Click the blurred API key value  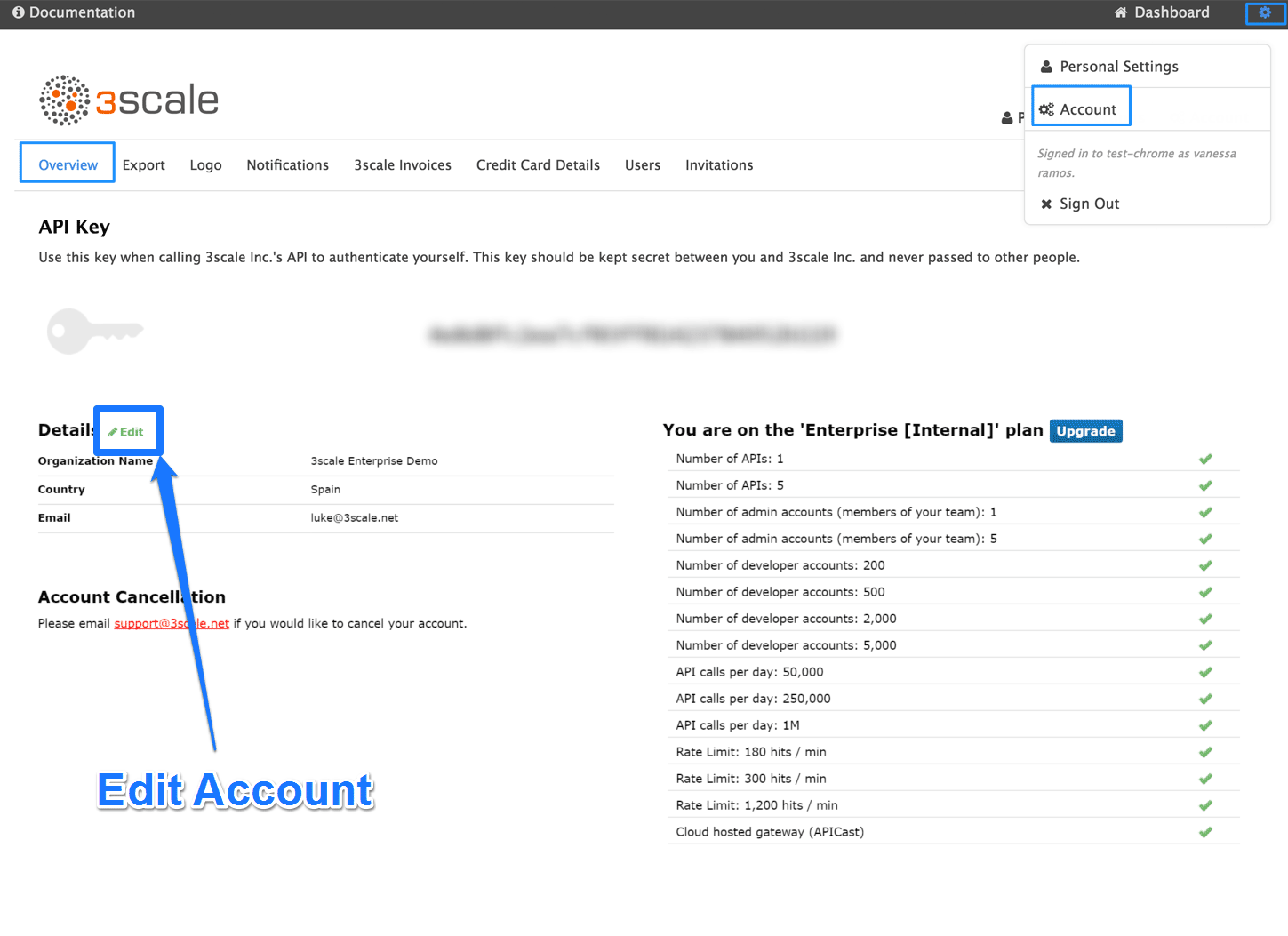(633, 334)
